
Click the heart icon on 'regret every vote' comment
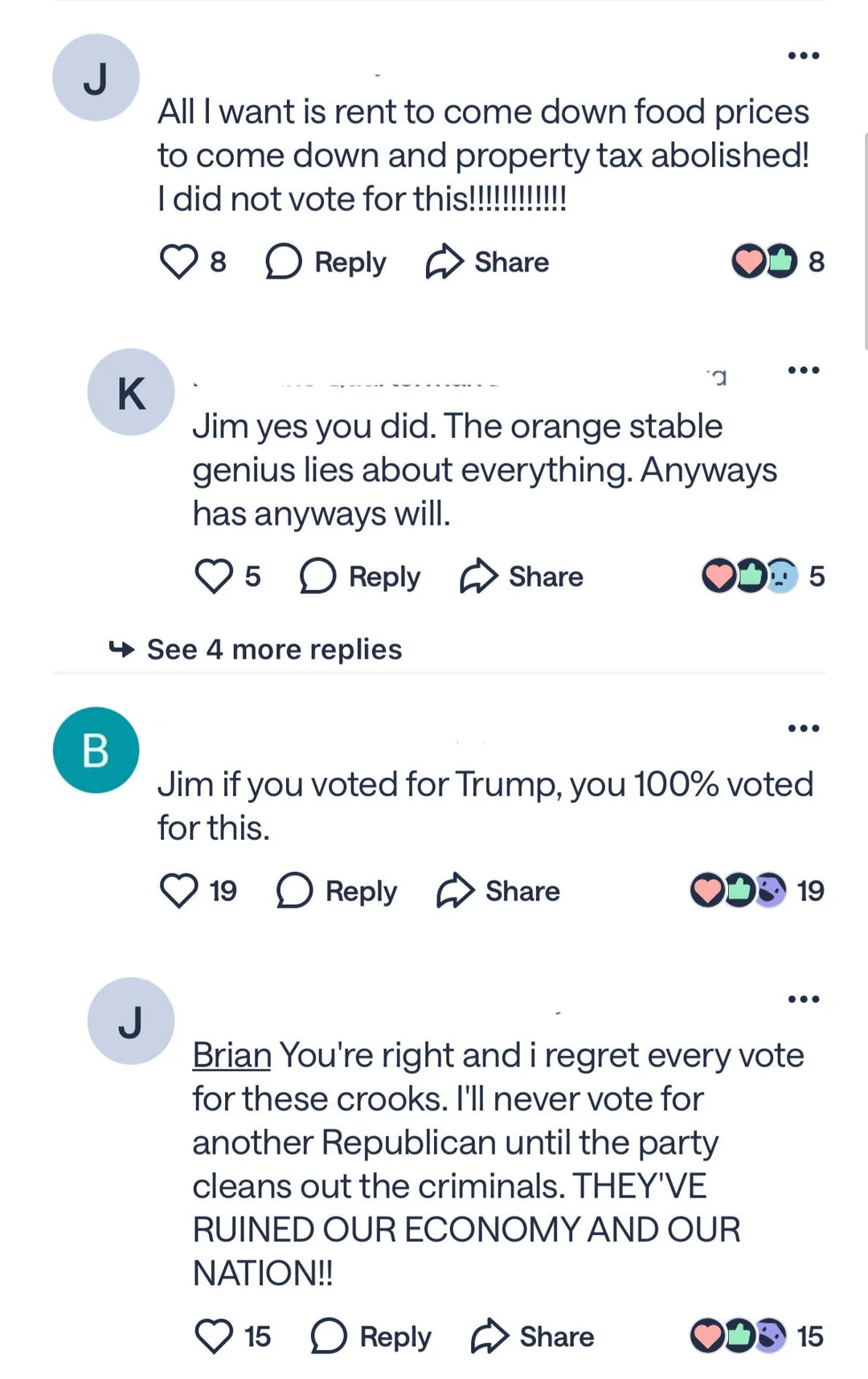pyautogui.click(x=213, y=1336)
